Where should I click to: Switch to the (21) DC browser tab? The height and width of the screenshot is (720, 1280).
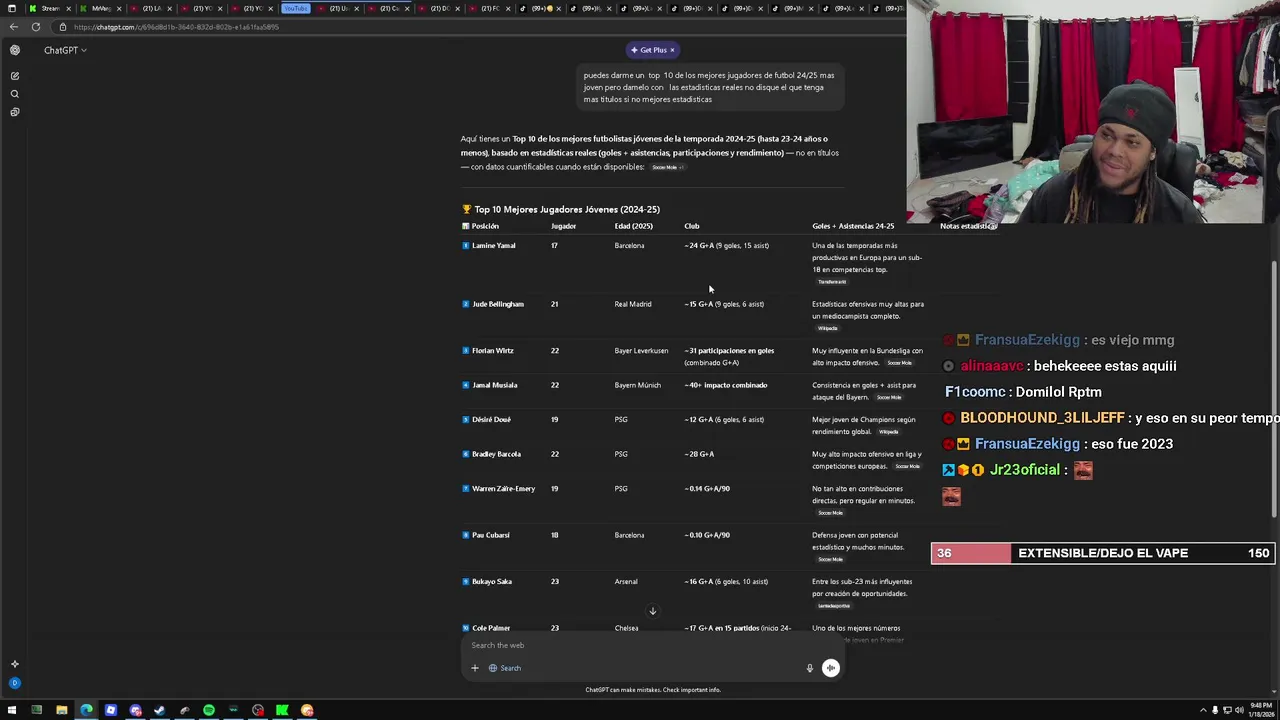[438, 8]
